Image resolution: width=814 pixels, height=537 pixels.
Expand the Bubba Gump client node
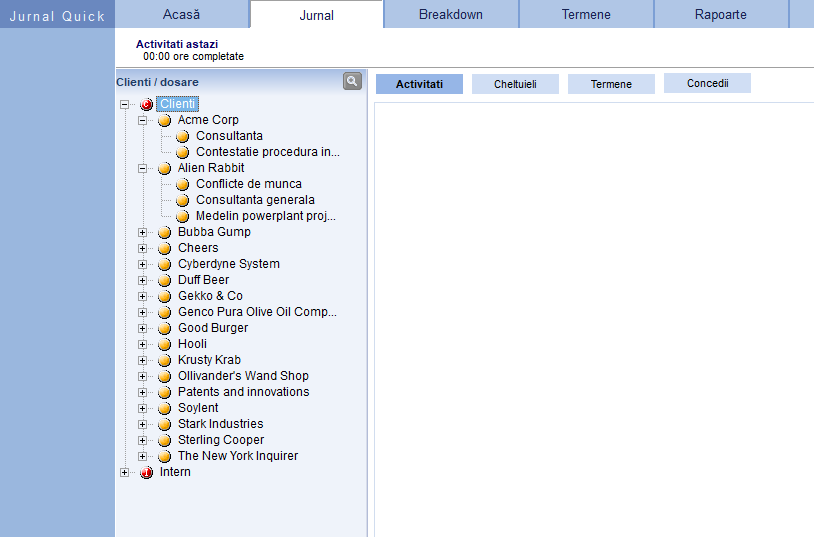[x=142, y=232]
